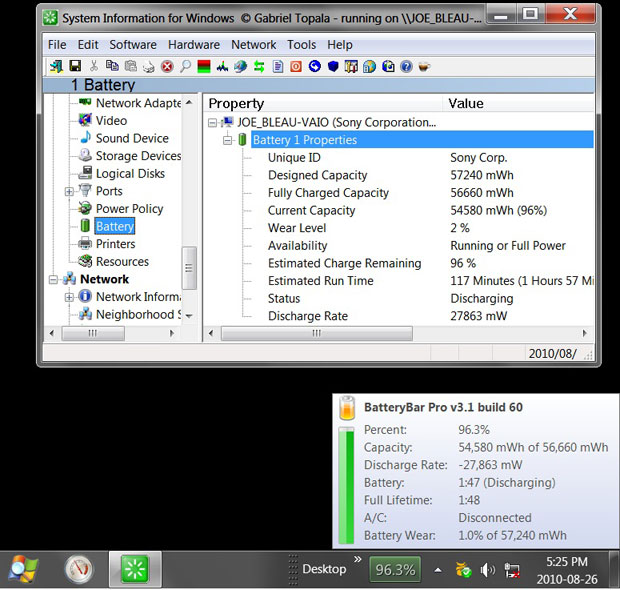Click the network connection tray icon
Viewport: 620px width, 590px height.
512,570
